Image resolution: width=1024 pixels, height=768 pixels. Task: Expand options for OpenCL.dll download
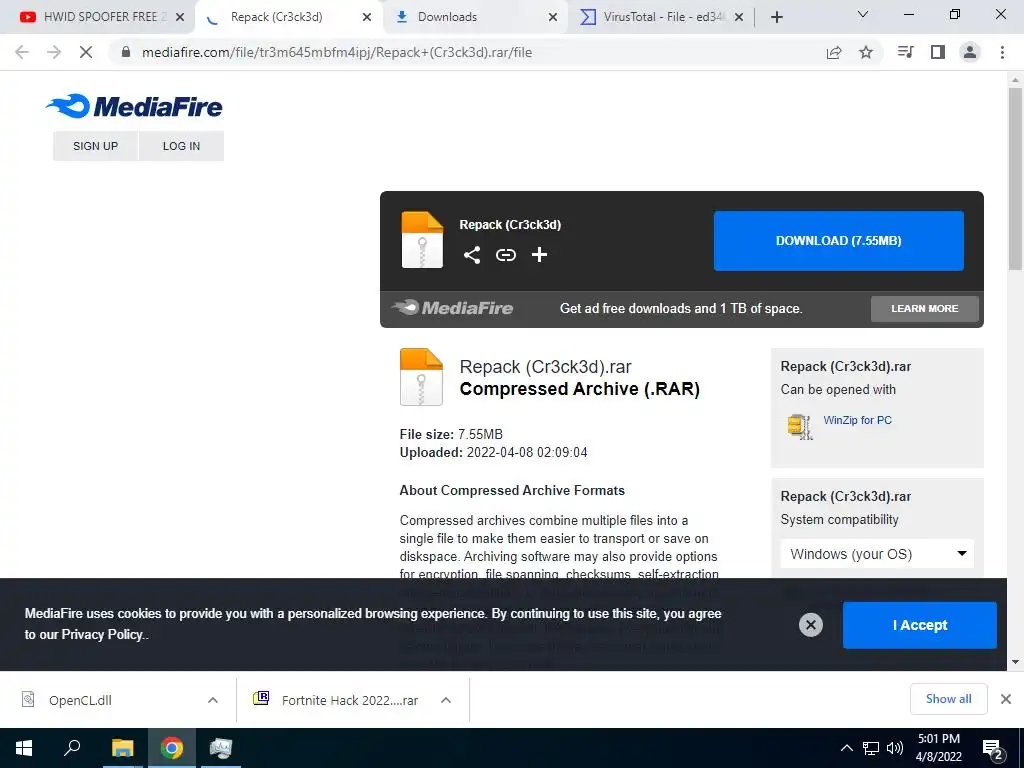tap(213, 700)
